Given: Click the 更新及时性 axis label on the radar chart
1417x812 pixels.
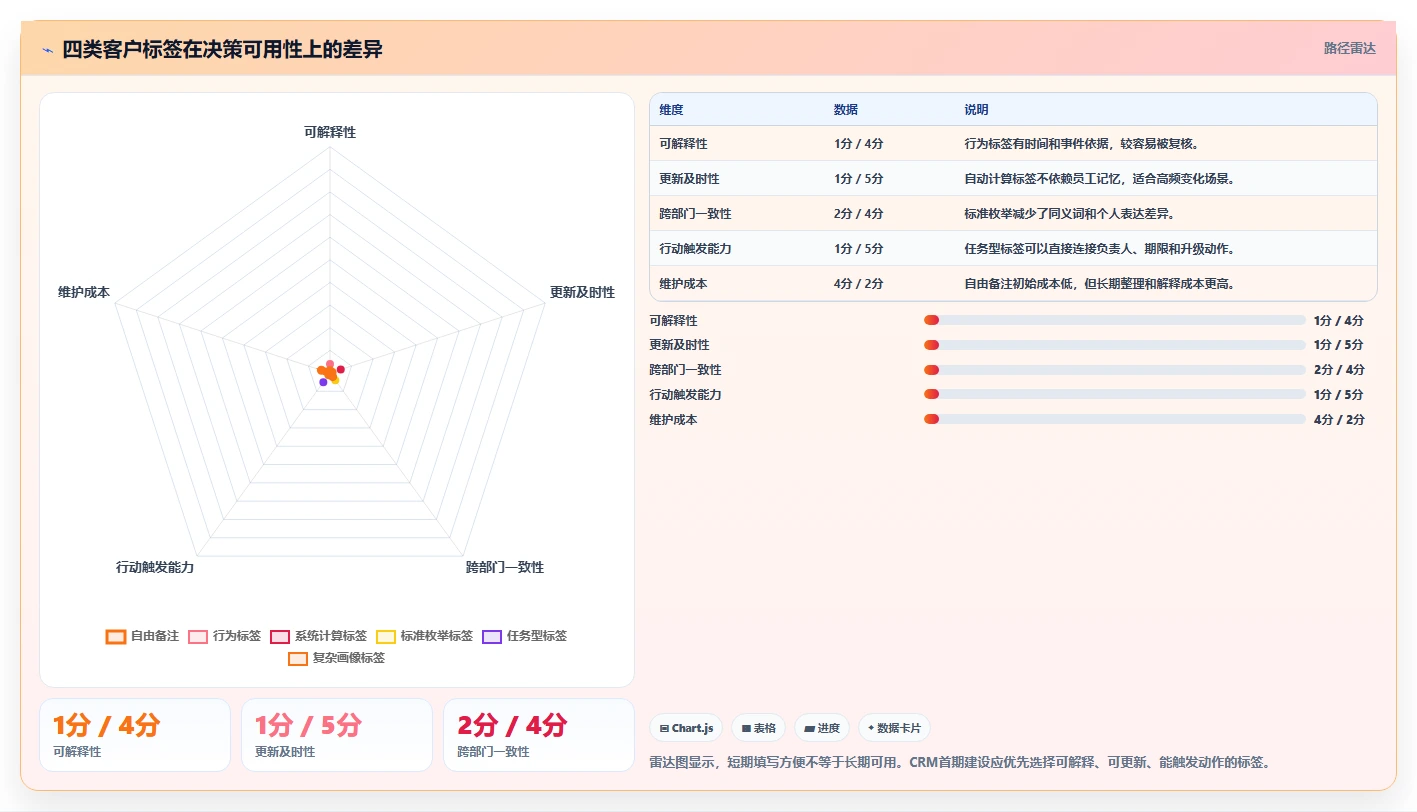Looking at the screenshot, I should (x=582, y=292).
